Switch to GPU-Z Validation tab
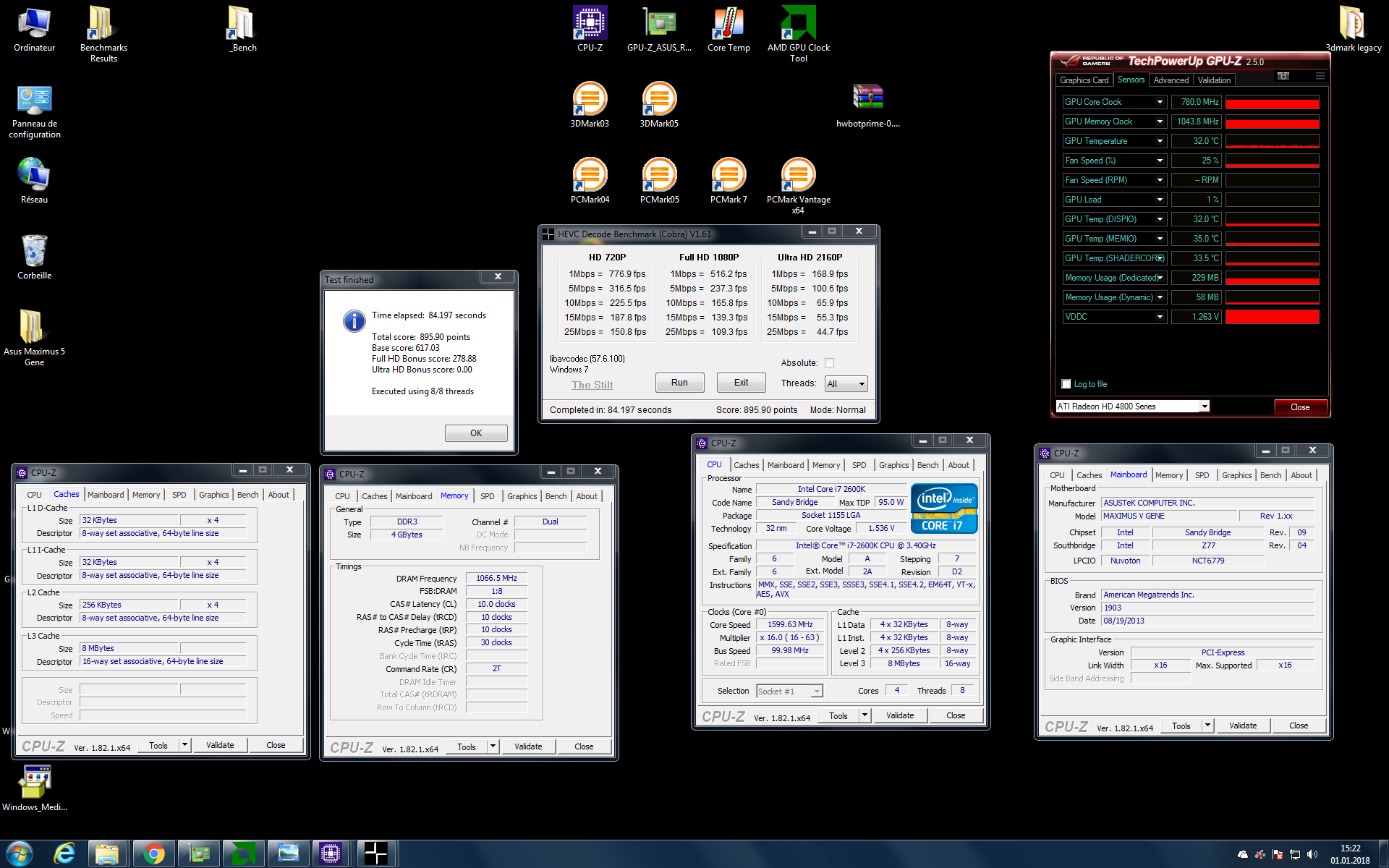This screenshot has width=1389, height=868. pyautogui.click(x=1214, y=80)
